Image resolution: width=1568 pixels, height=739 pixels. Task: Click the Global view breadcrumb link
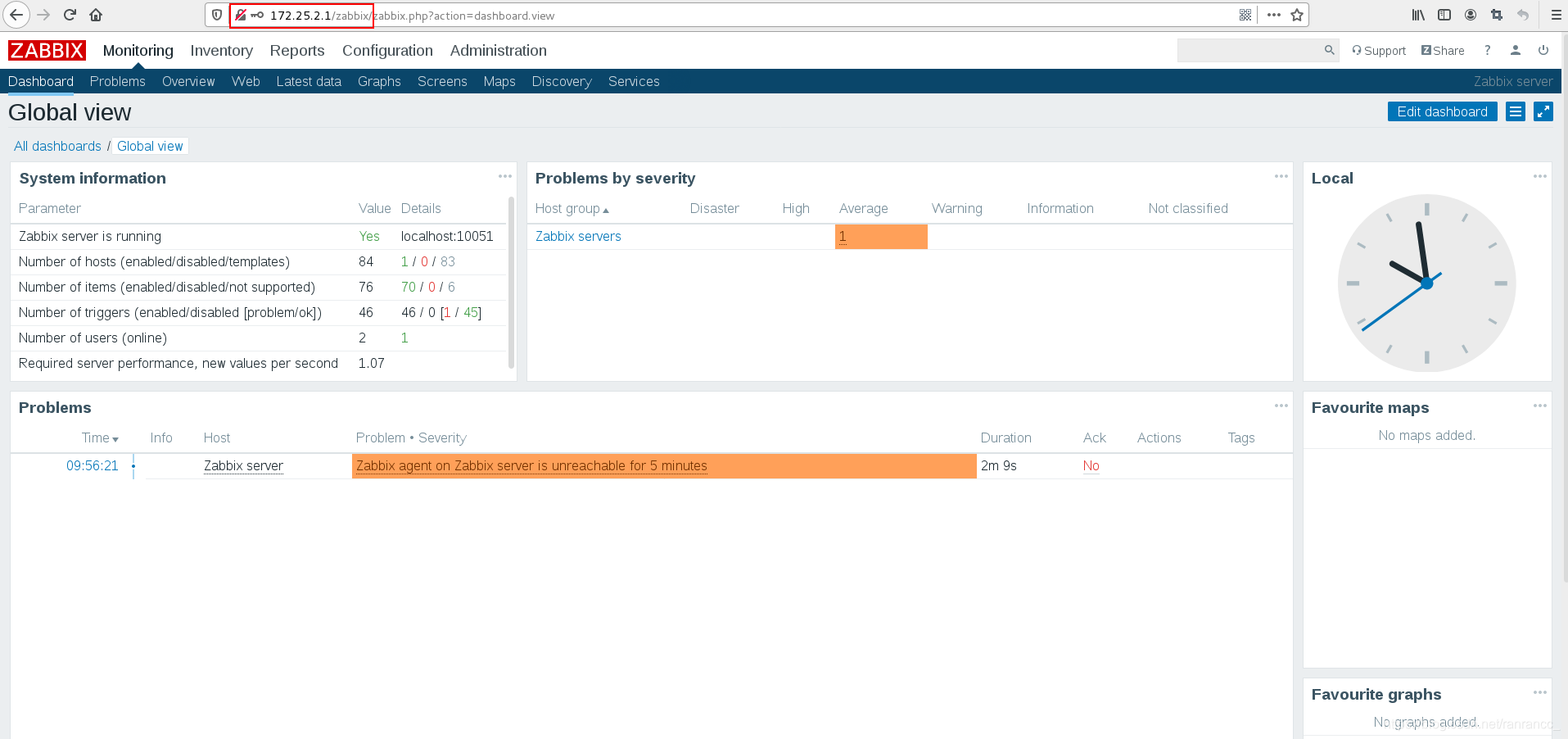(x=150, y=146)
